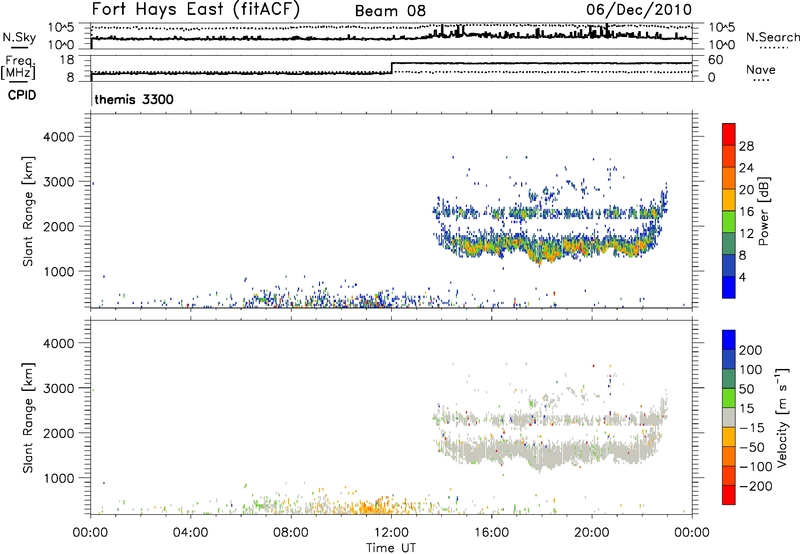Select the 'themis 3300' CPID text
Screen dimensions: 800x554
point(134,99)
